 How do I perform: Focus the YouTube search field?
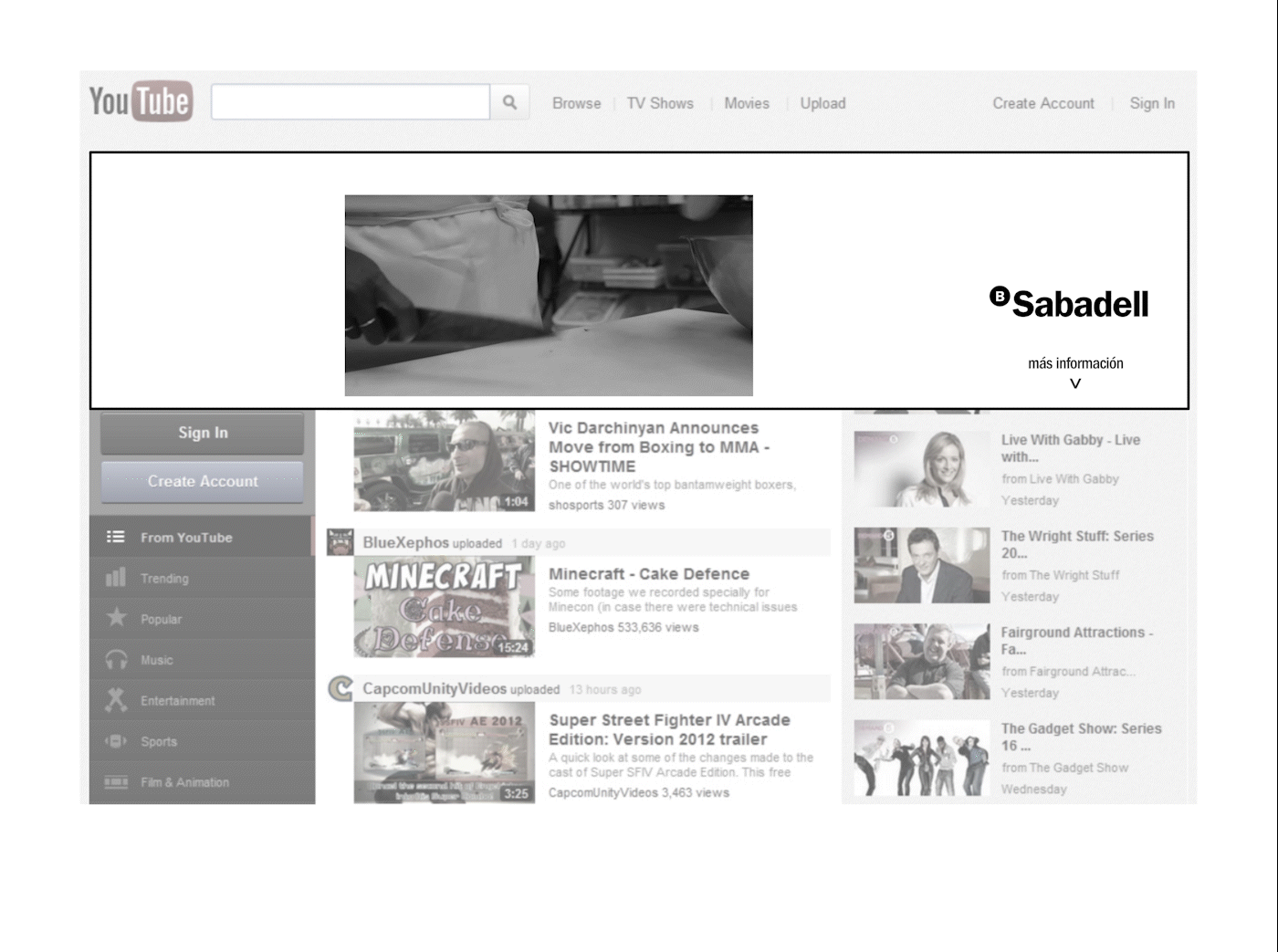[x=351, y=102]
